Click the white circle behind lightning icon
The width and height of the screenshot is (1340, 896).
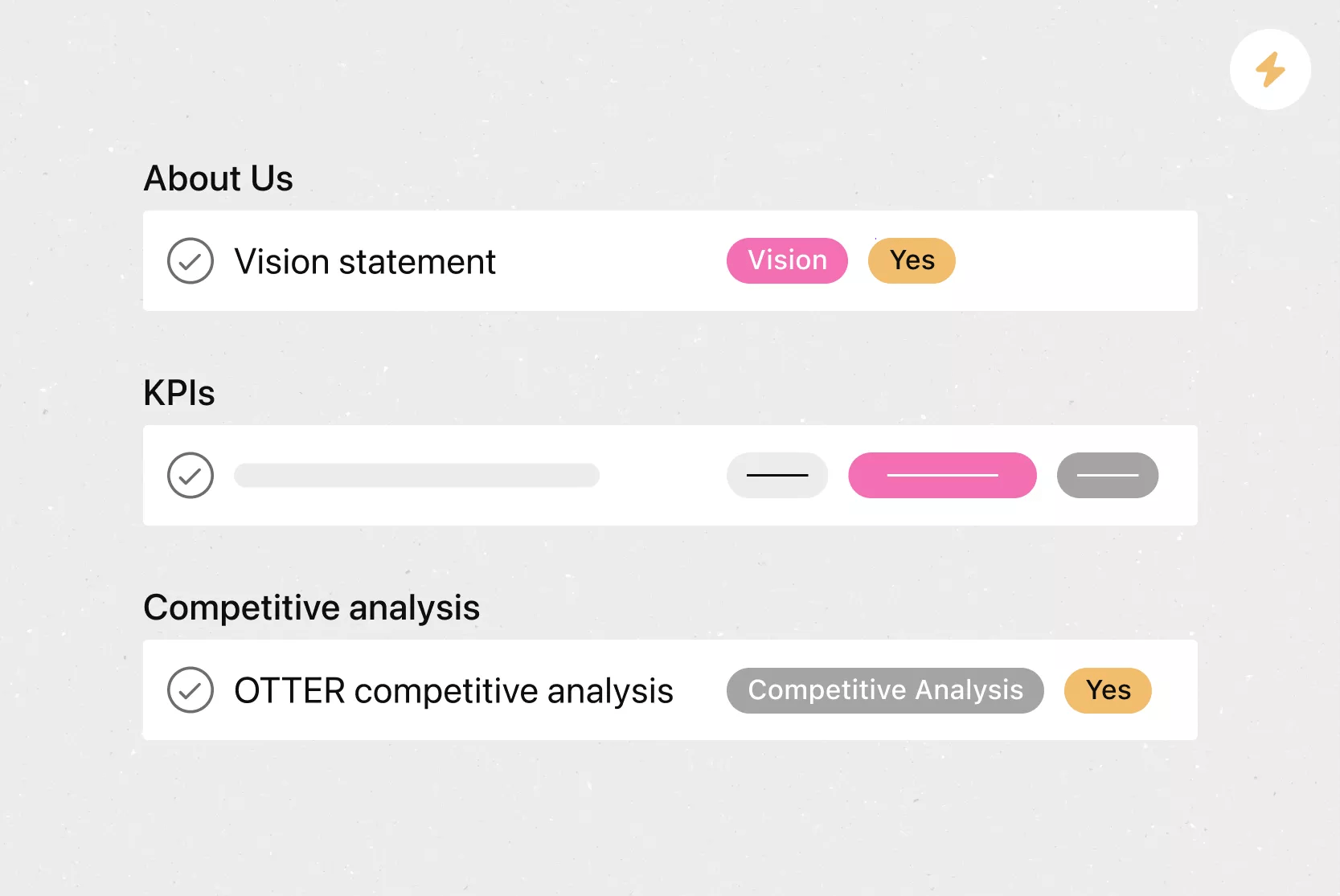click(x=1270, y=70)
